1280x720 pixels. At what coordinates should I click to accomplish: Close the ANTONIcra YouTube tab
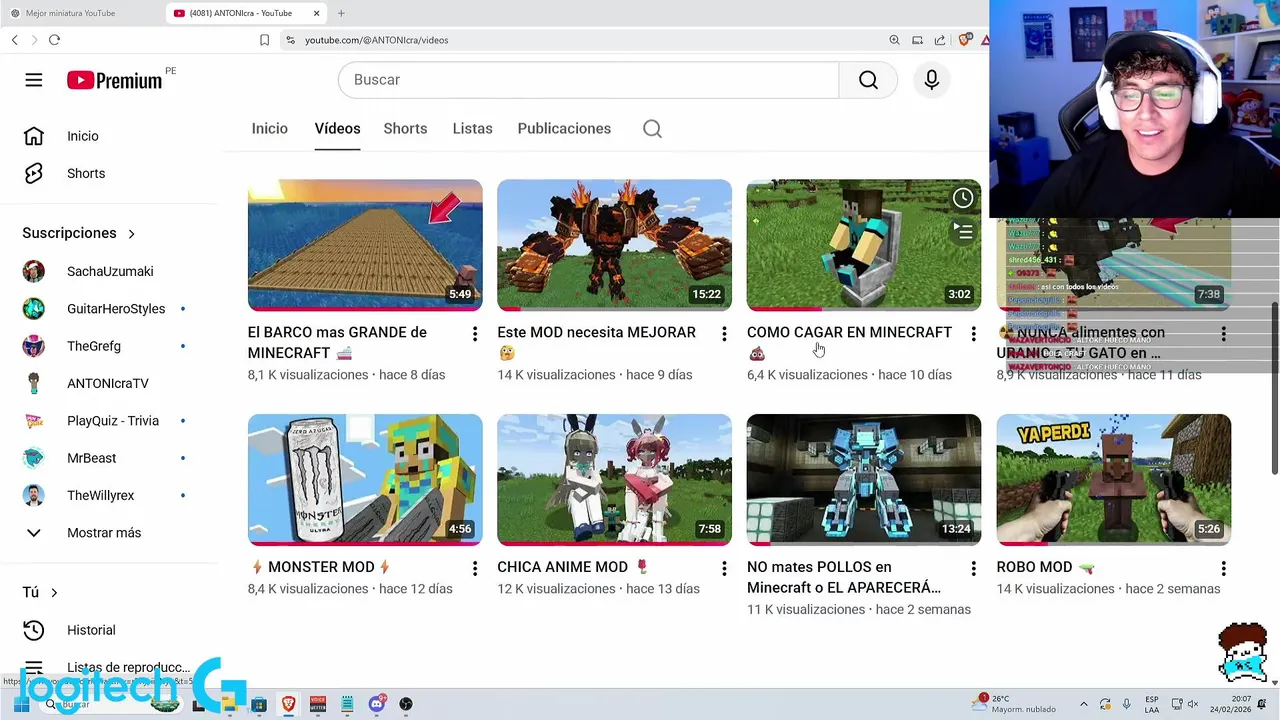(x=317, y=13)
